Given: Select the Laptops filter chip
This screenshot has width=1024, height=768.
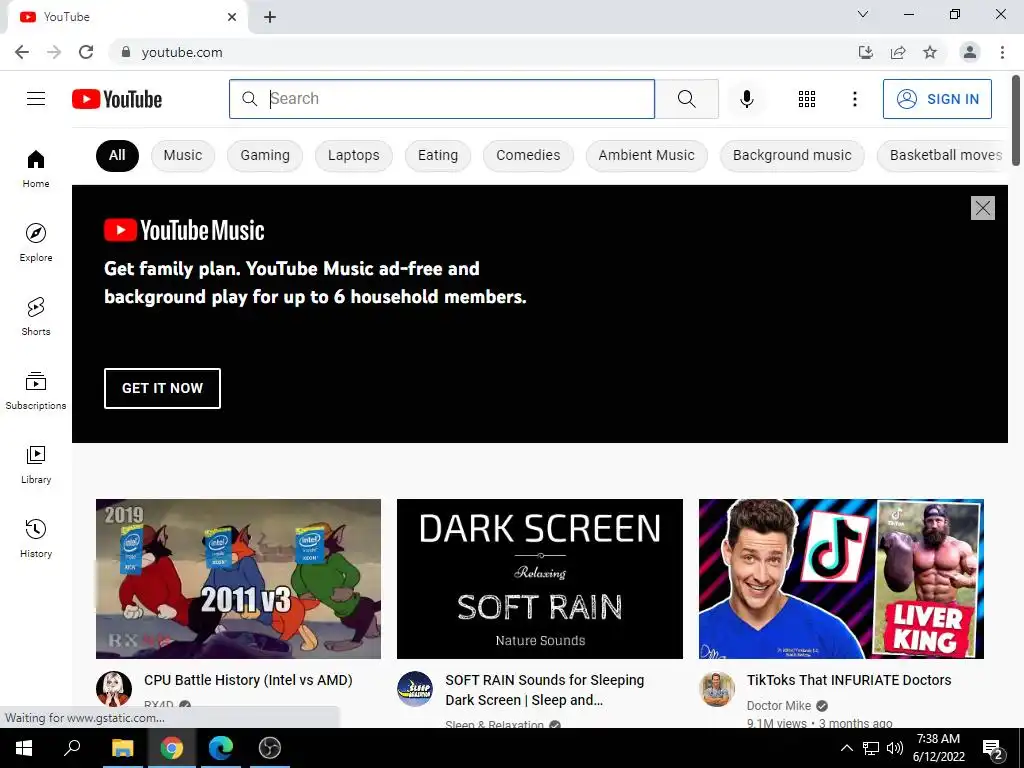Looking at the screenshot, I should (x=353, y=155).
